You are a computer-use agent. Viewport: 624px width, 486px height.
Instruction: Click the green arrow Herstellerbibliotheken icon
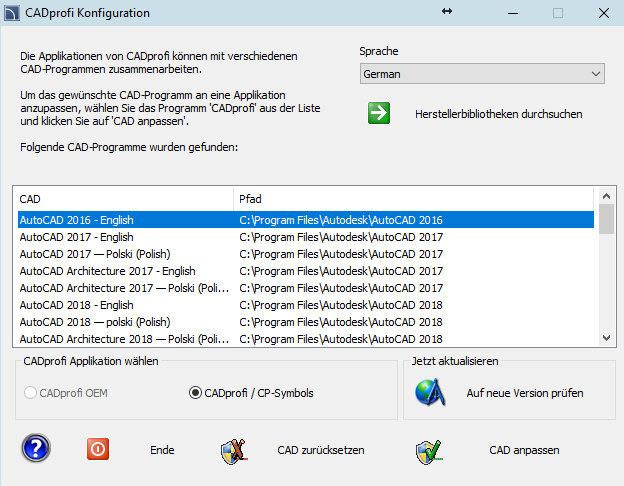coord(379,113)
